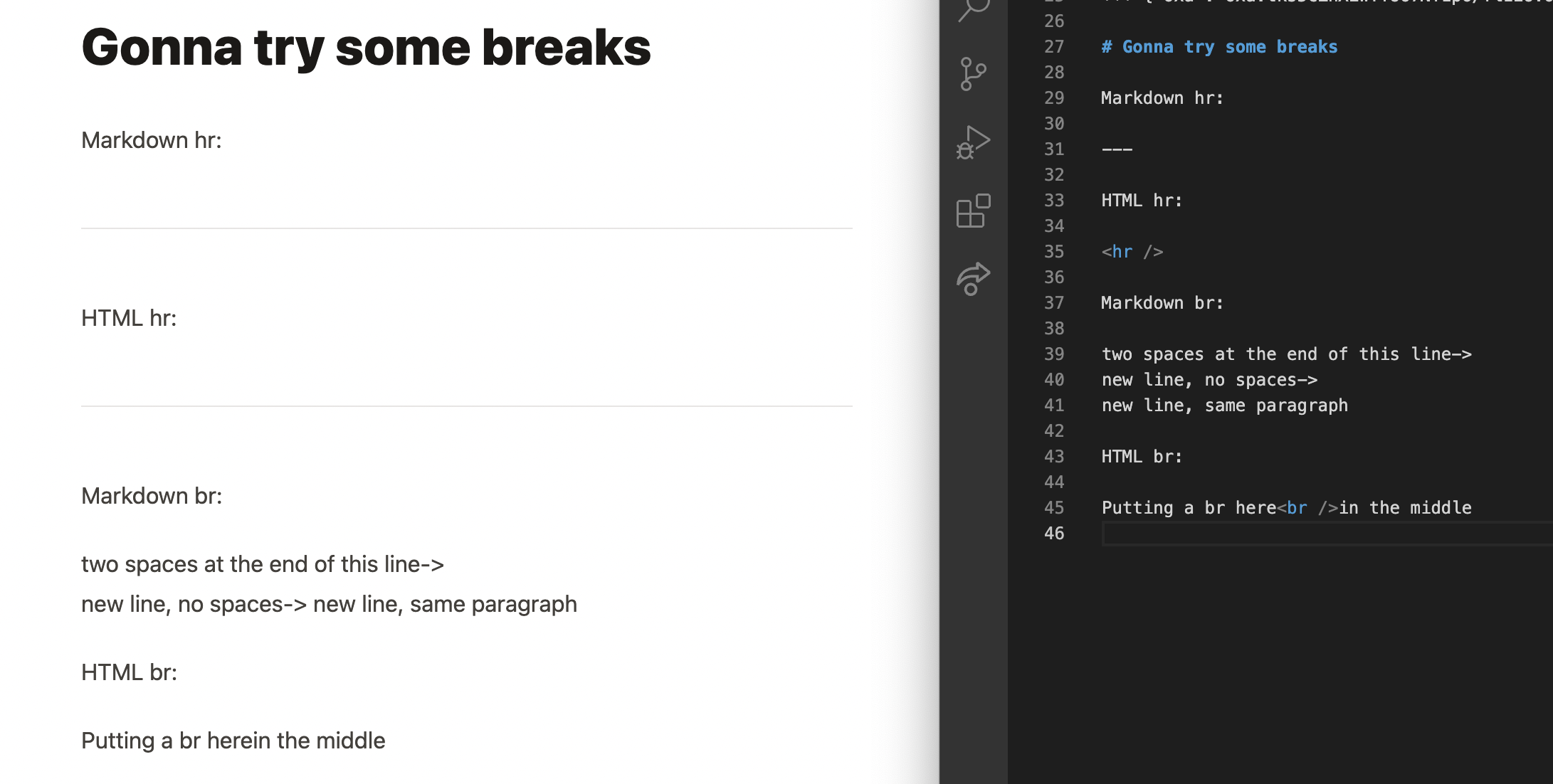Image resolution: width=1553 pixels, height=784 pixels.
Task: Click the first horizontal rule in the preview
Action: [x=466, y=228]
